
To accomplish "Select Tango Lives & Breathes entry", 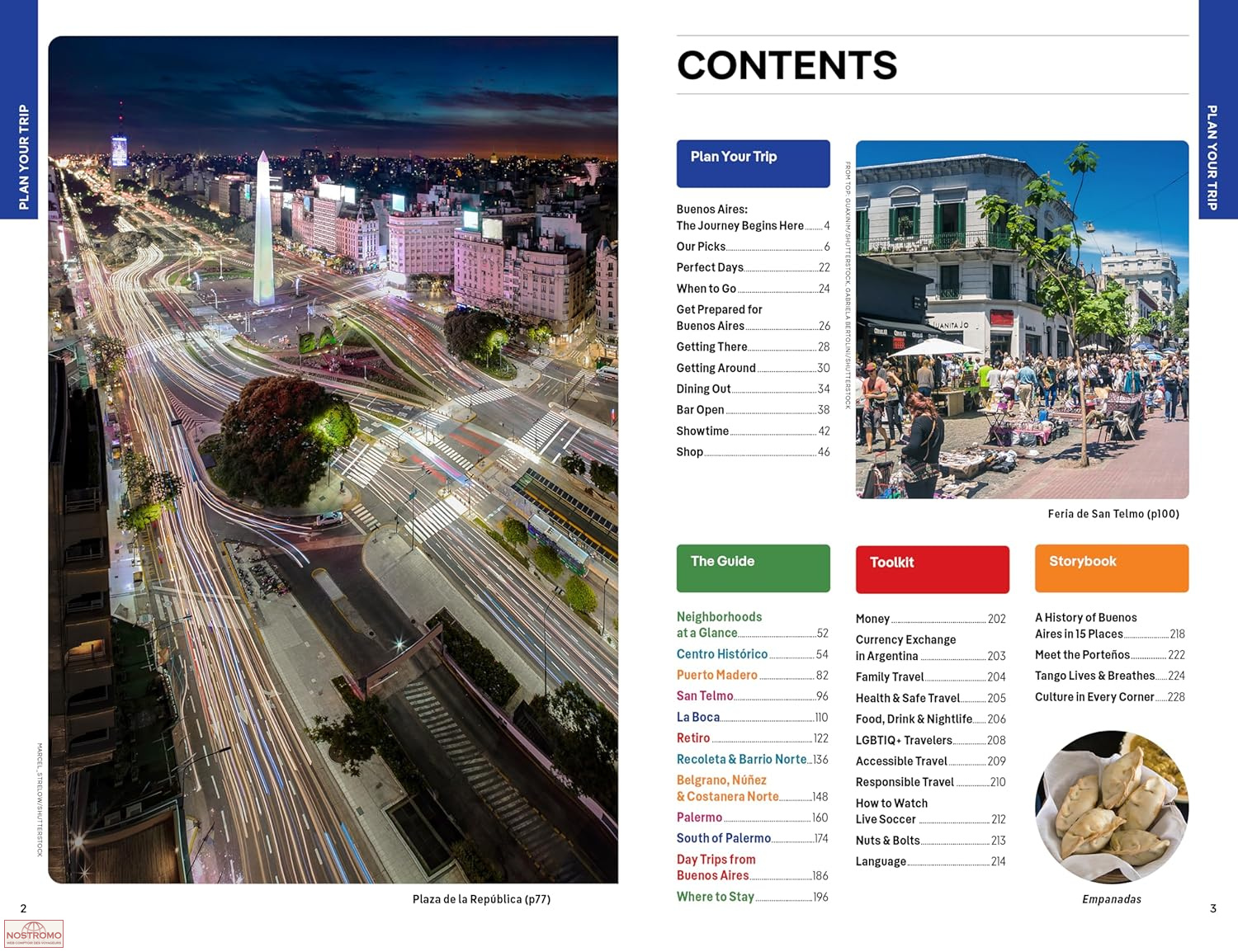I will coord(1094,676).
